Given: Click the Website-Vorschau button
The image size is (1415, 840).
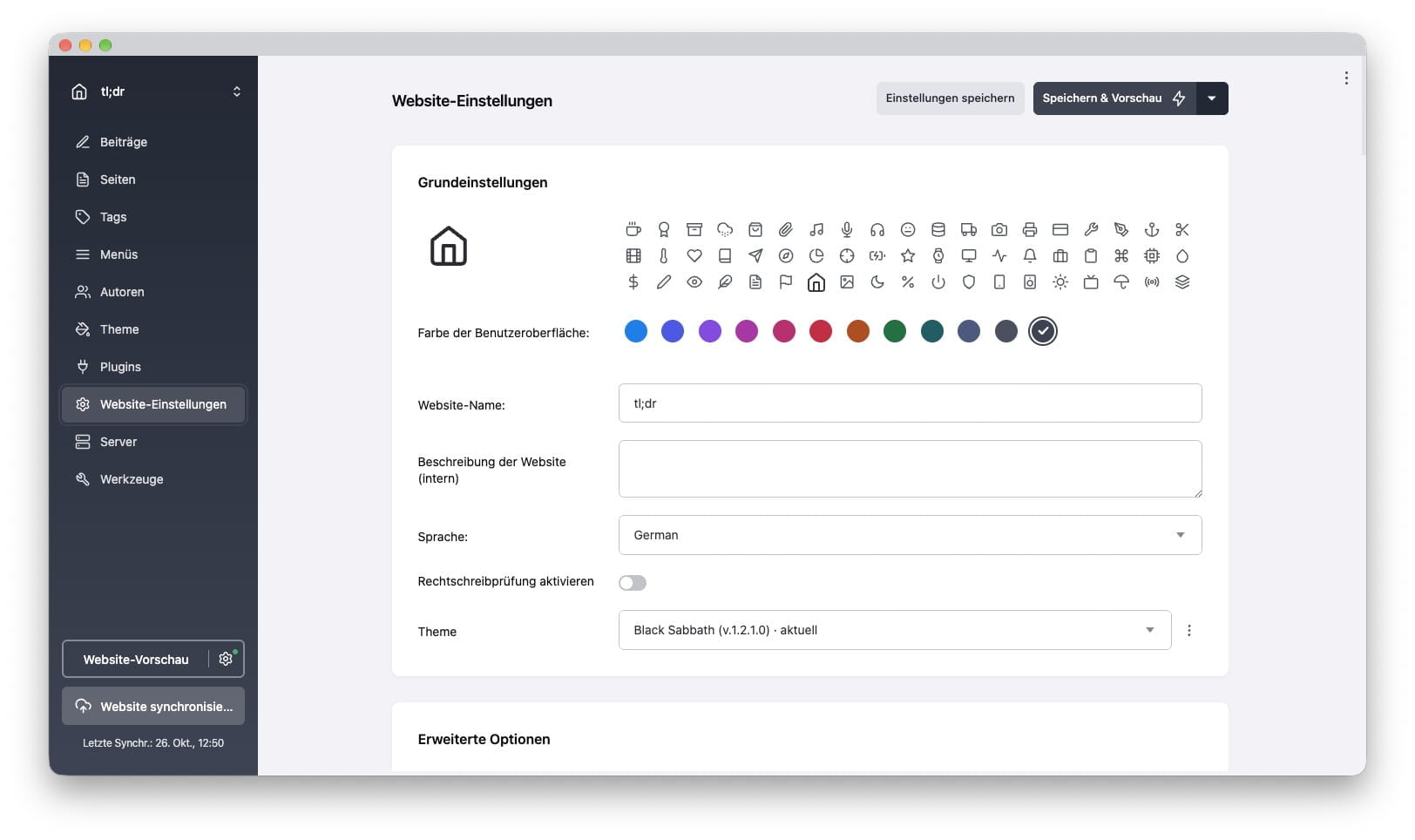Looking at the screenshot, I should 136,660.
